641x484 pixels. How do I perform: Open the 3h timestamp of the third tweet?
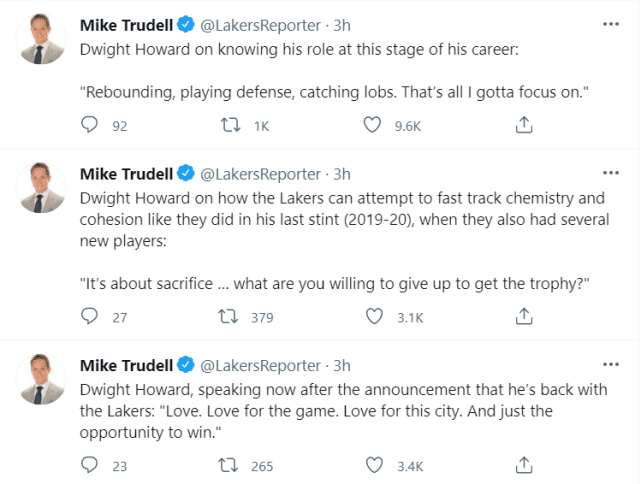click(342, 363)
